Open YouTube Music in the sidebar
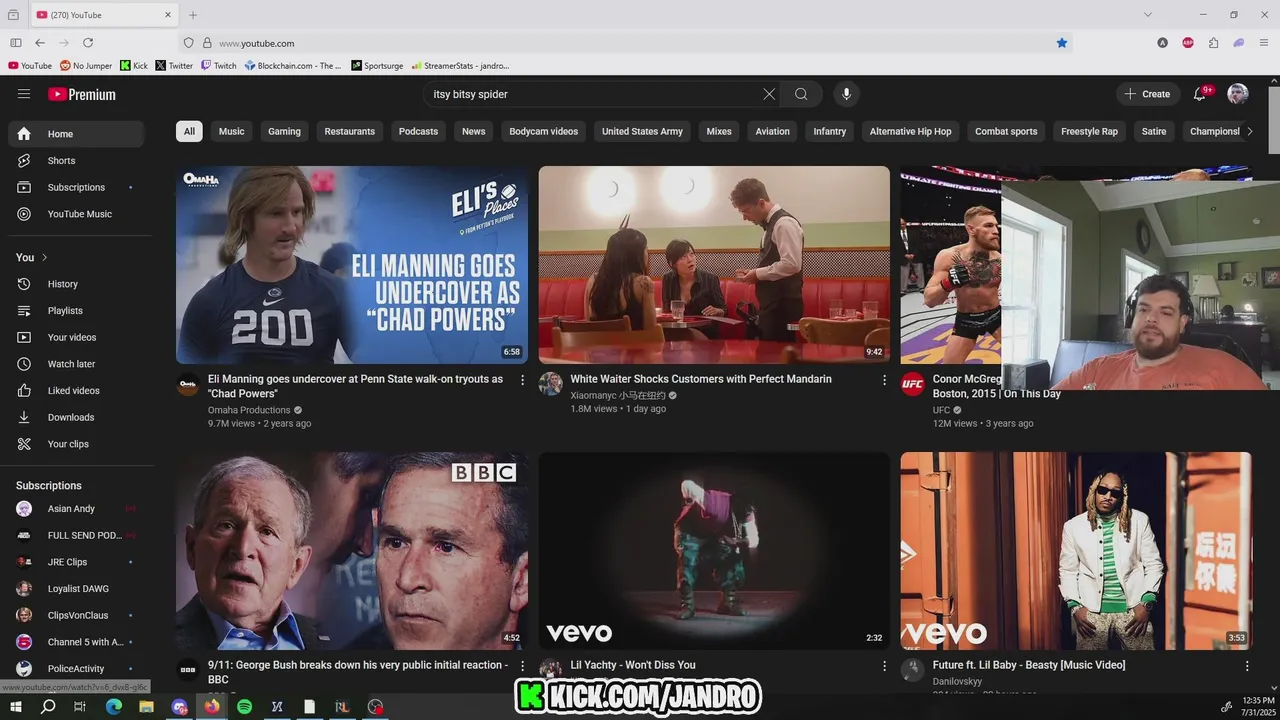Screen dimensions: 1280x720 point(76,214)
